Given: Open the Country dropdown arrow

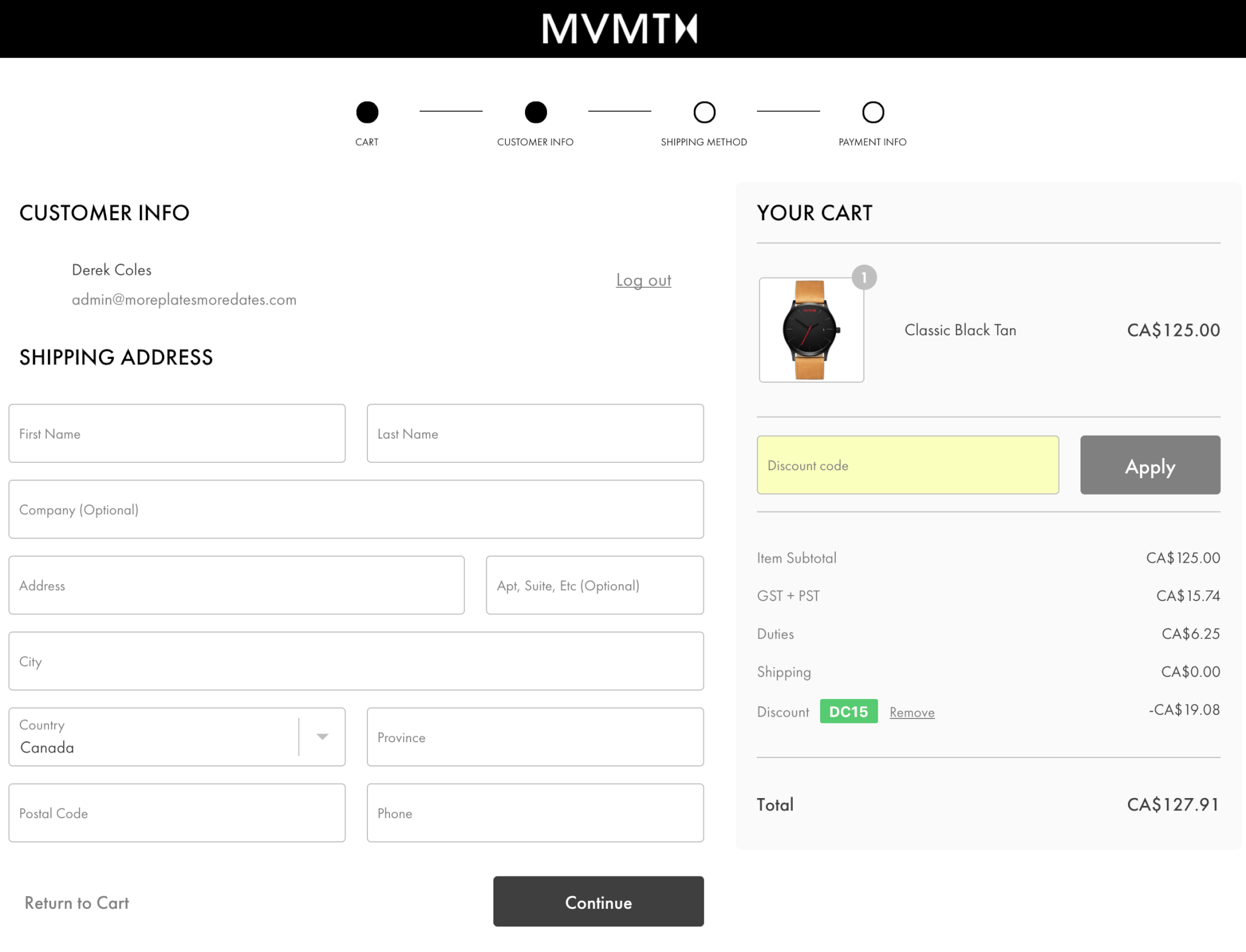Looking at the screenshot, I should tap(322, 737).
